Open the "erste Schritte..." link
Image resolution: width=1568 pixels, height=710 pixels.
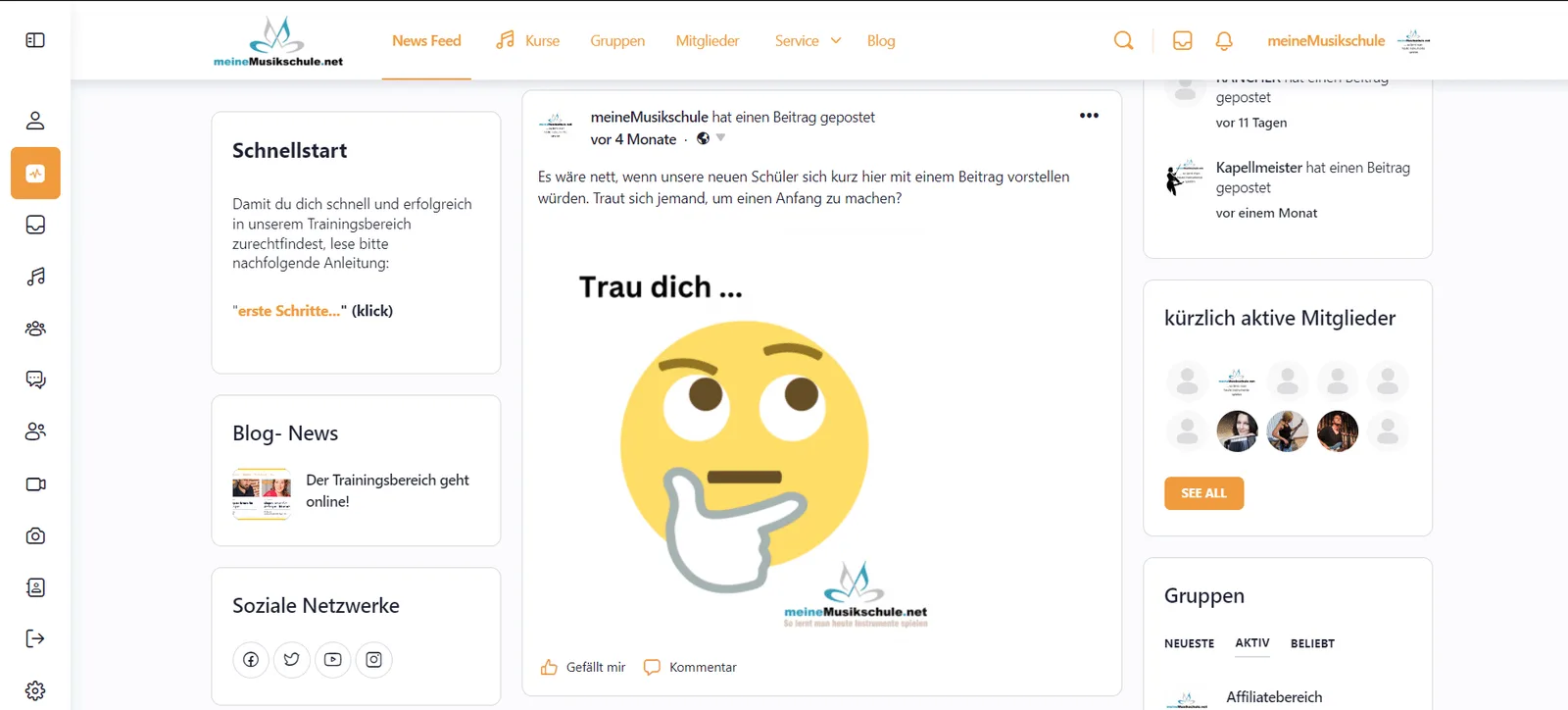[x=288, y=311]
